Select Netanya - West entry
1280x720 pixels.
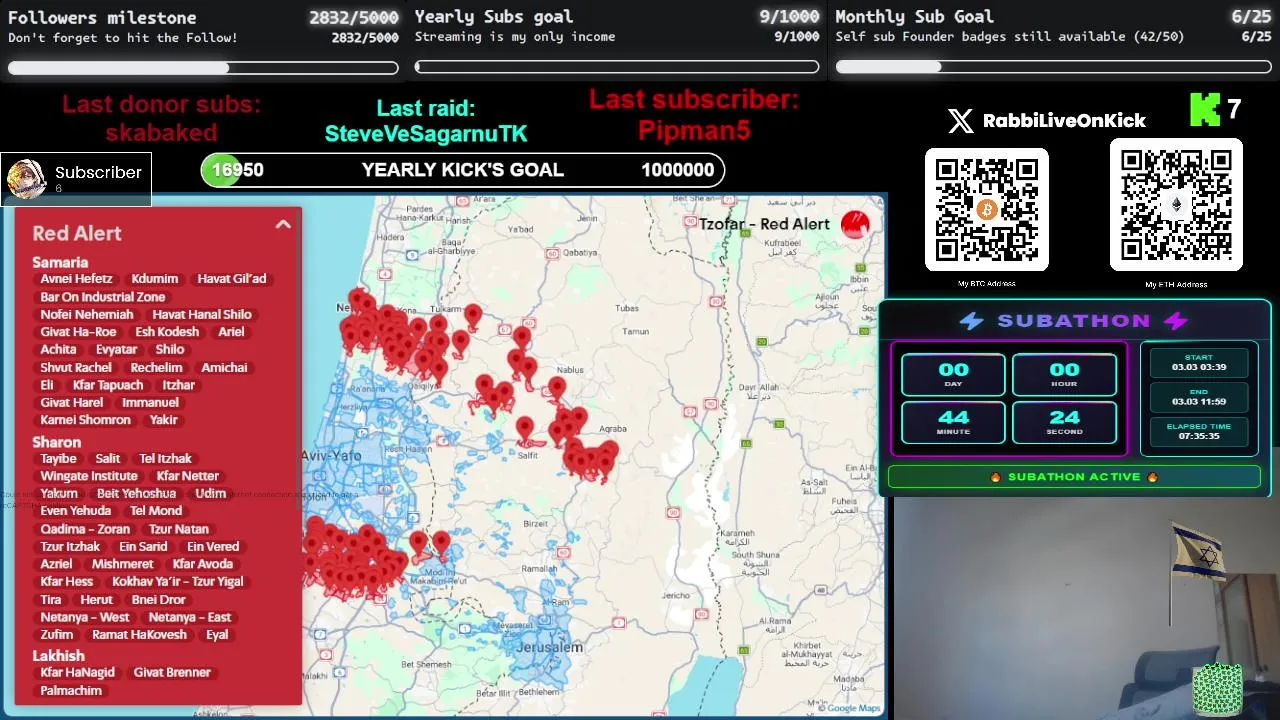click(x=85, y=617)
